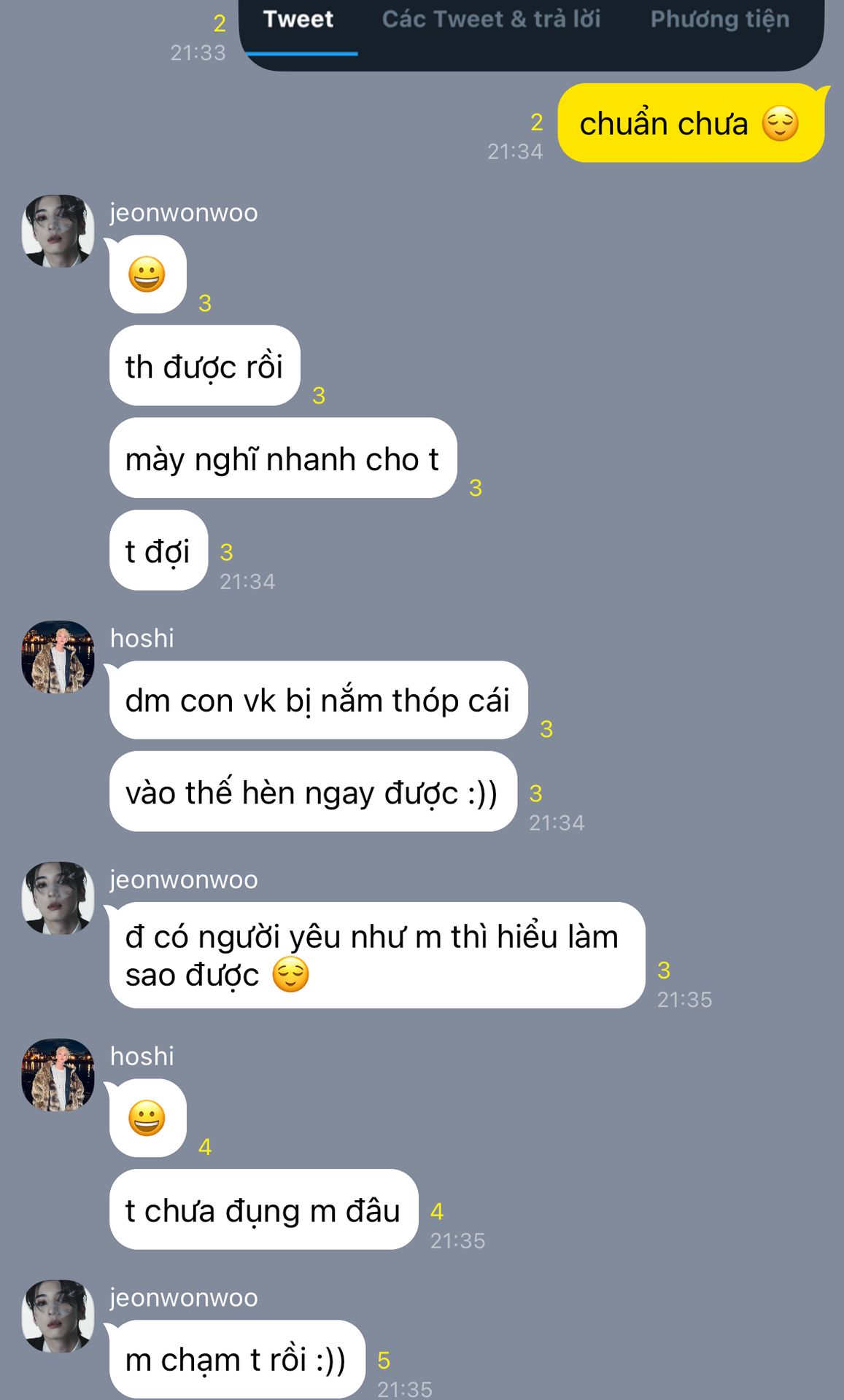Switch to 'Các Tweet & trả lời' tab
Viewport: 844px width, 1400px height.
click(x=491, y=20)
